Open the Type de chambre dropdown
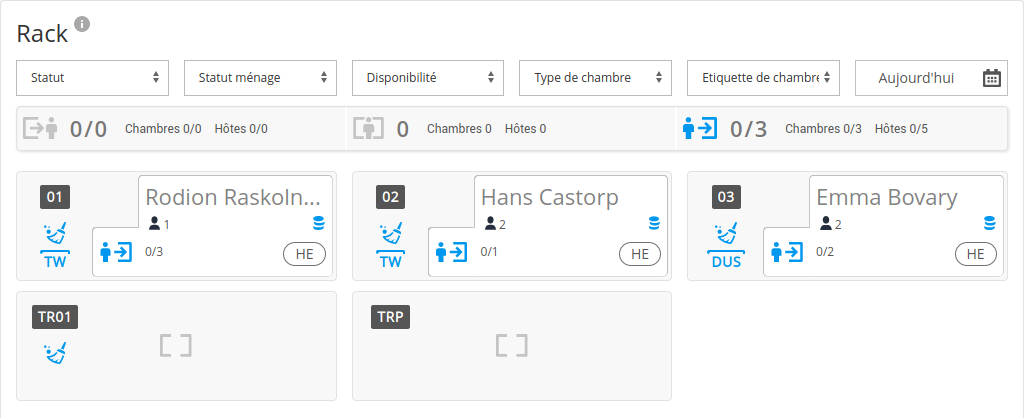The image size is (1024, 418). [596, 78]
